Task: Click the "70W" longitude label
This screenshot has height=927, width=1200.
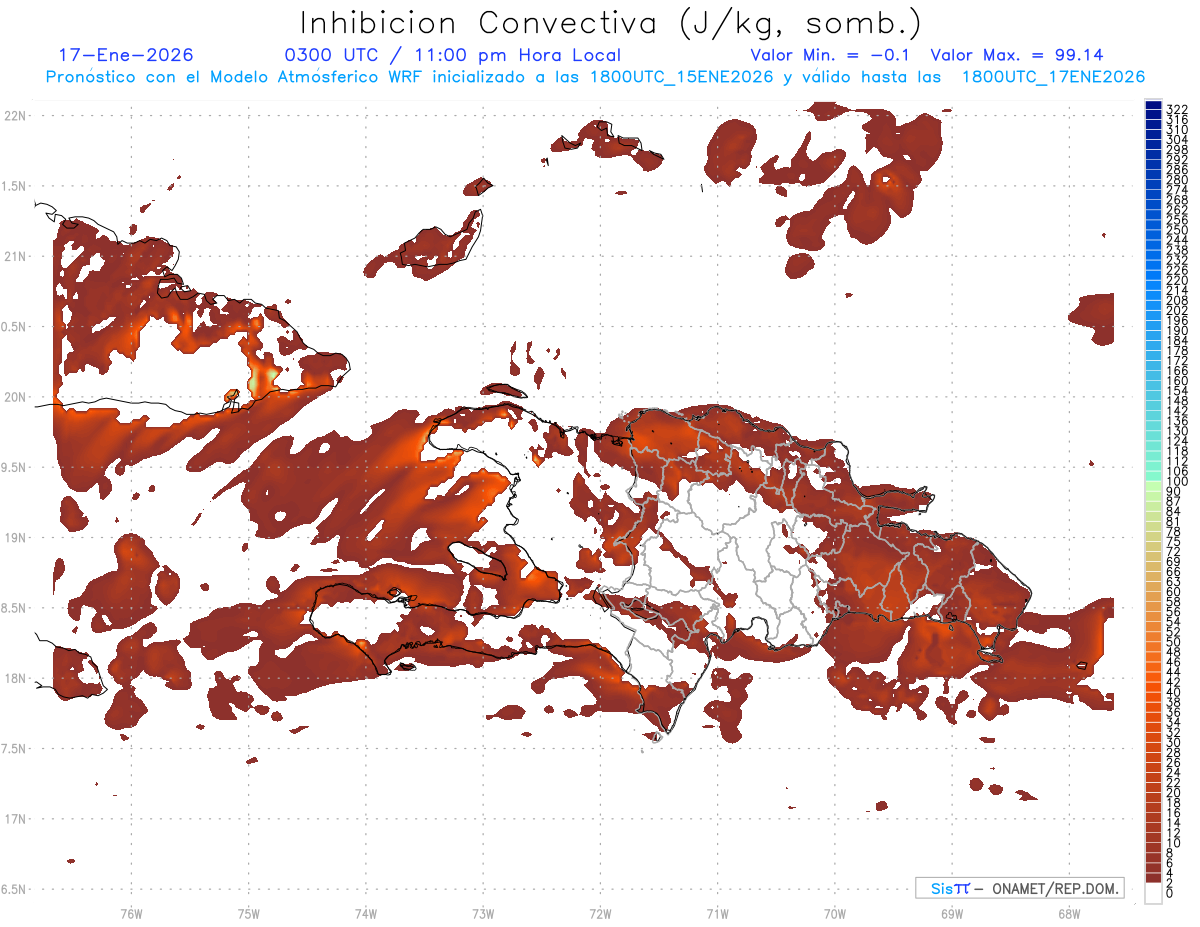Action: pos(835,913)
